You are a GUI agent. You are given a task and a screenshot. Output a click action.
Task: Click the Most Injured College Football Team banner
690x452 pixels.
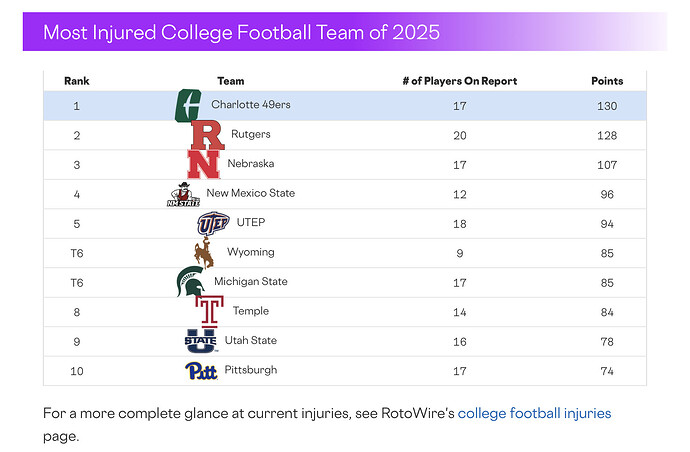click(345, 32)
